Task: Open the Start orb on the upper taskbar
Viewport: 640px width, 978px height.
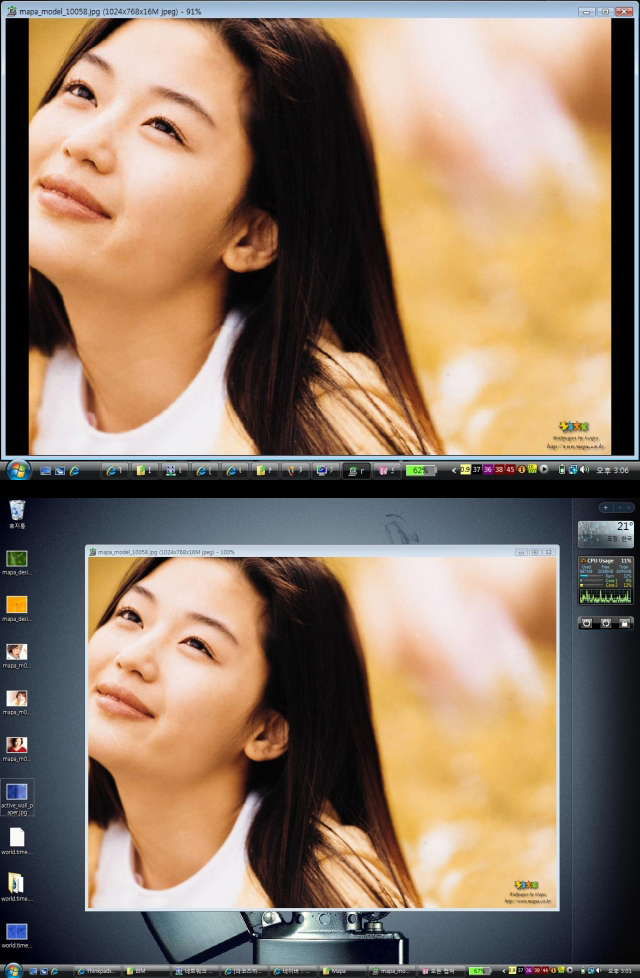Action: click(x=17, y=470)
